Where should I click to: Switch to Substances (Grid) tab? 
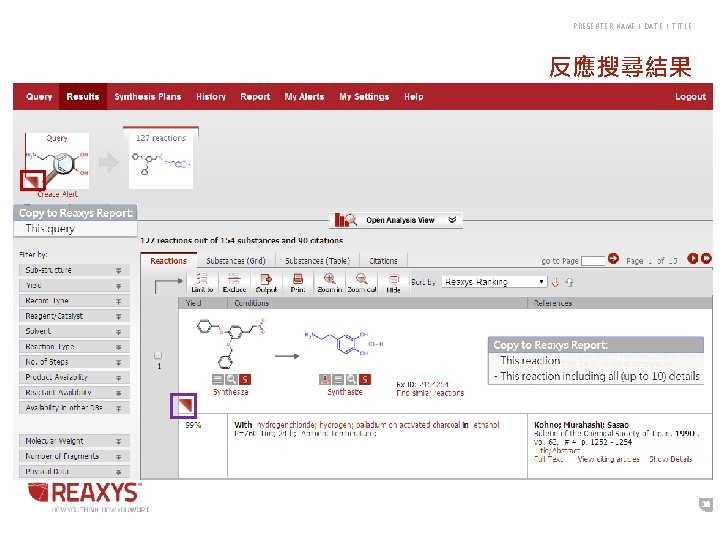236,260
